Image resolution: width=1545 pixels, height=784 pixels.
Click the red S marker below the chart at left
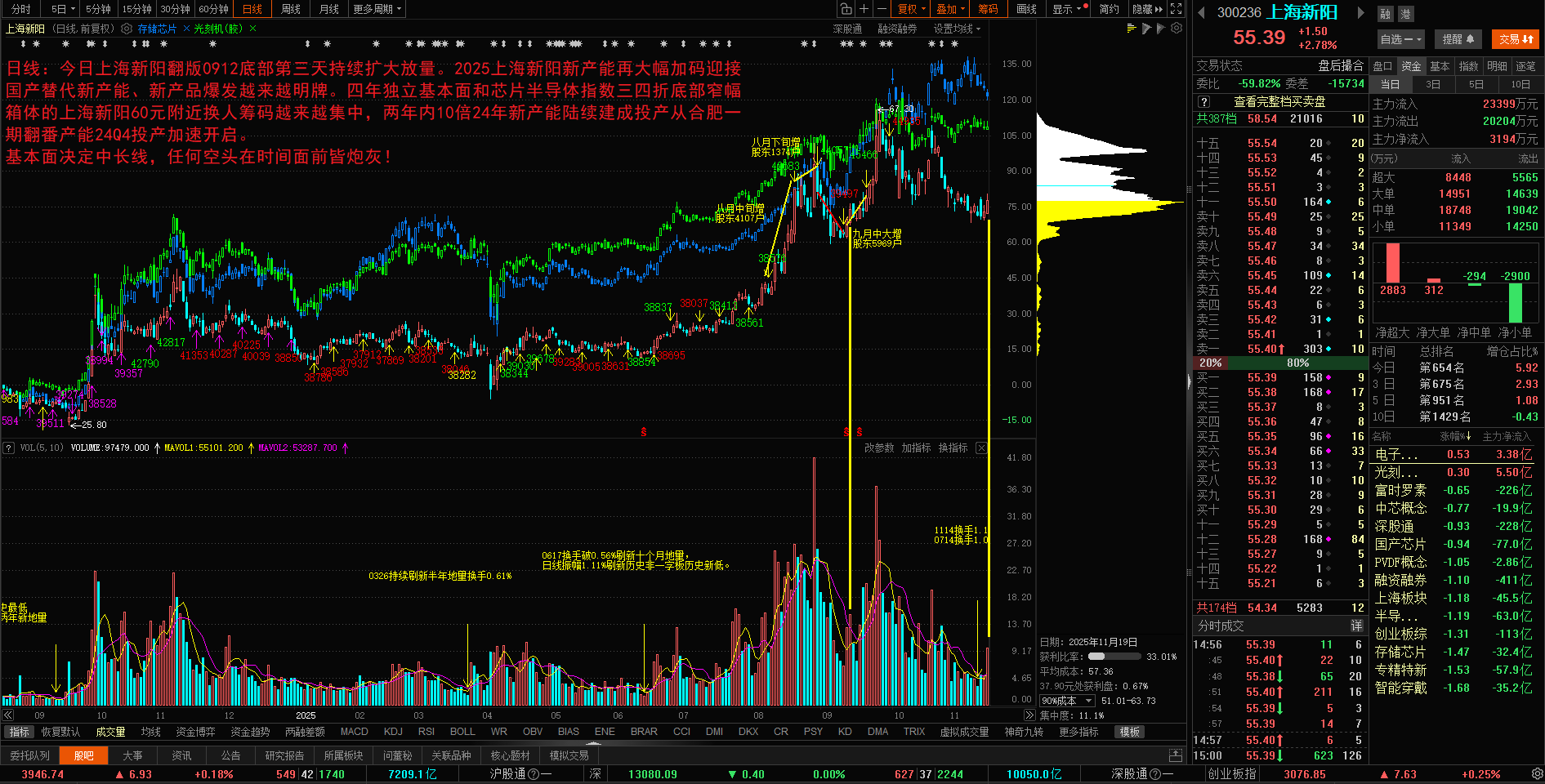click(644, 431)
